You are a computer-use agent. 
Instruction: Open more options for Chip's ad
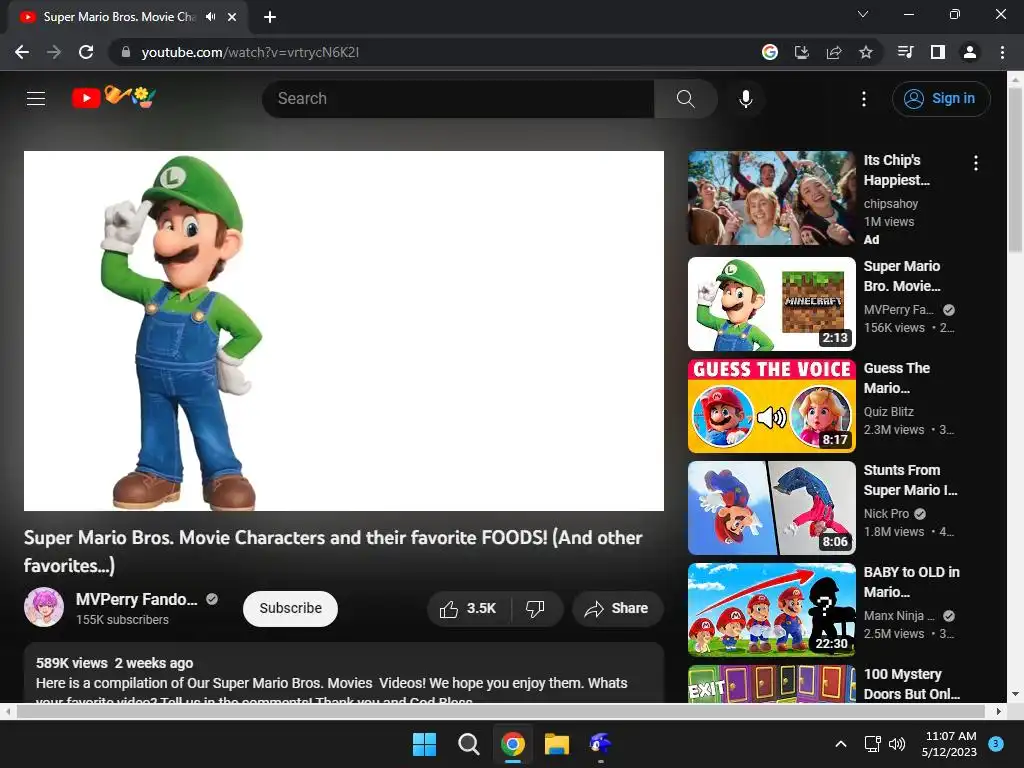[976, 163]
